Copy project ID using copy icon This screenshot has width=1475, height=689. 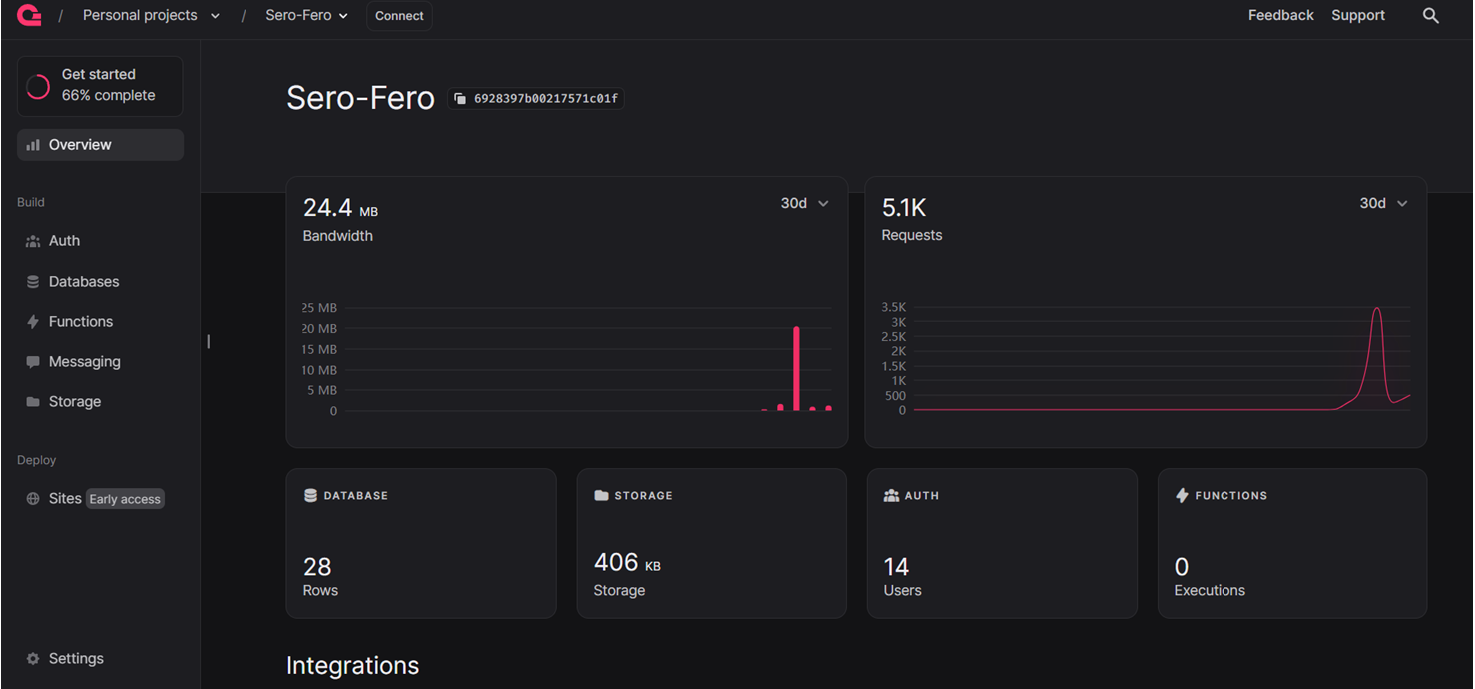tap(460, 99)
